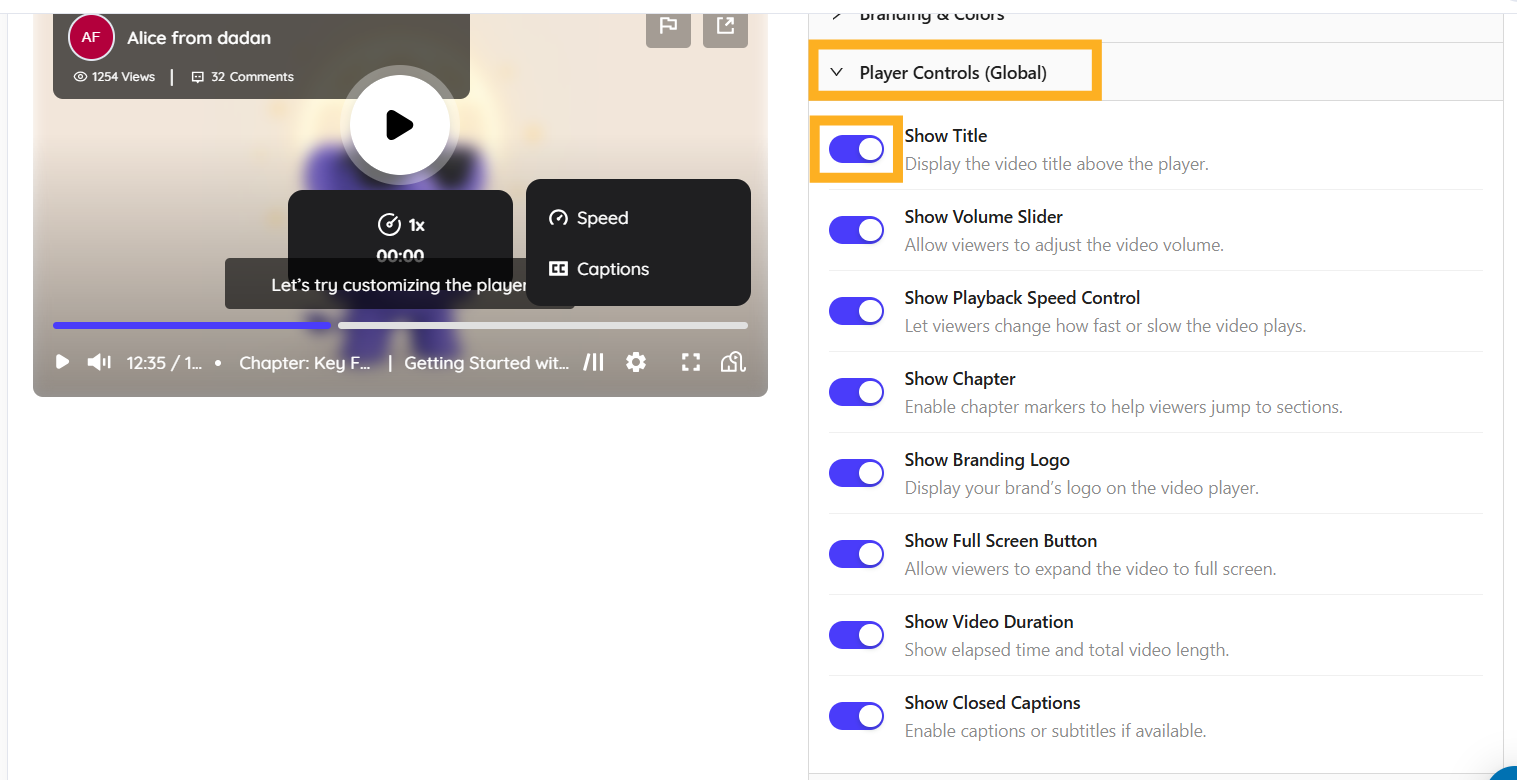Collapse the Player Controls (Global) section
1517x780 pixels.
click(x=837, y=72)
